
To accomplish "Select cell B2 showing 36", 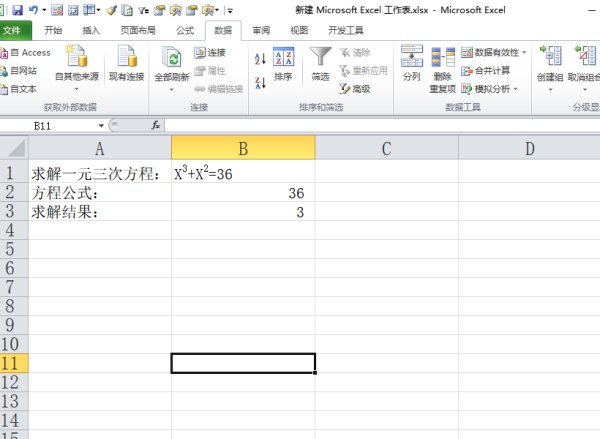I will point(243,192).
